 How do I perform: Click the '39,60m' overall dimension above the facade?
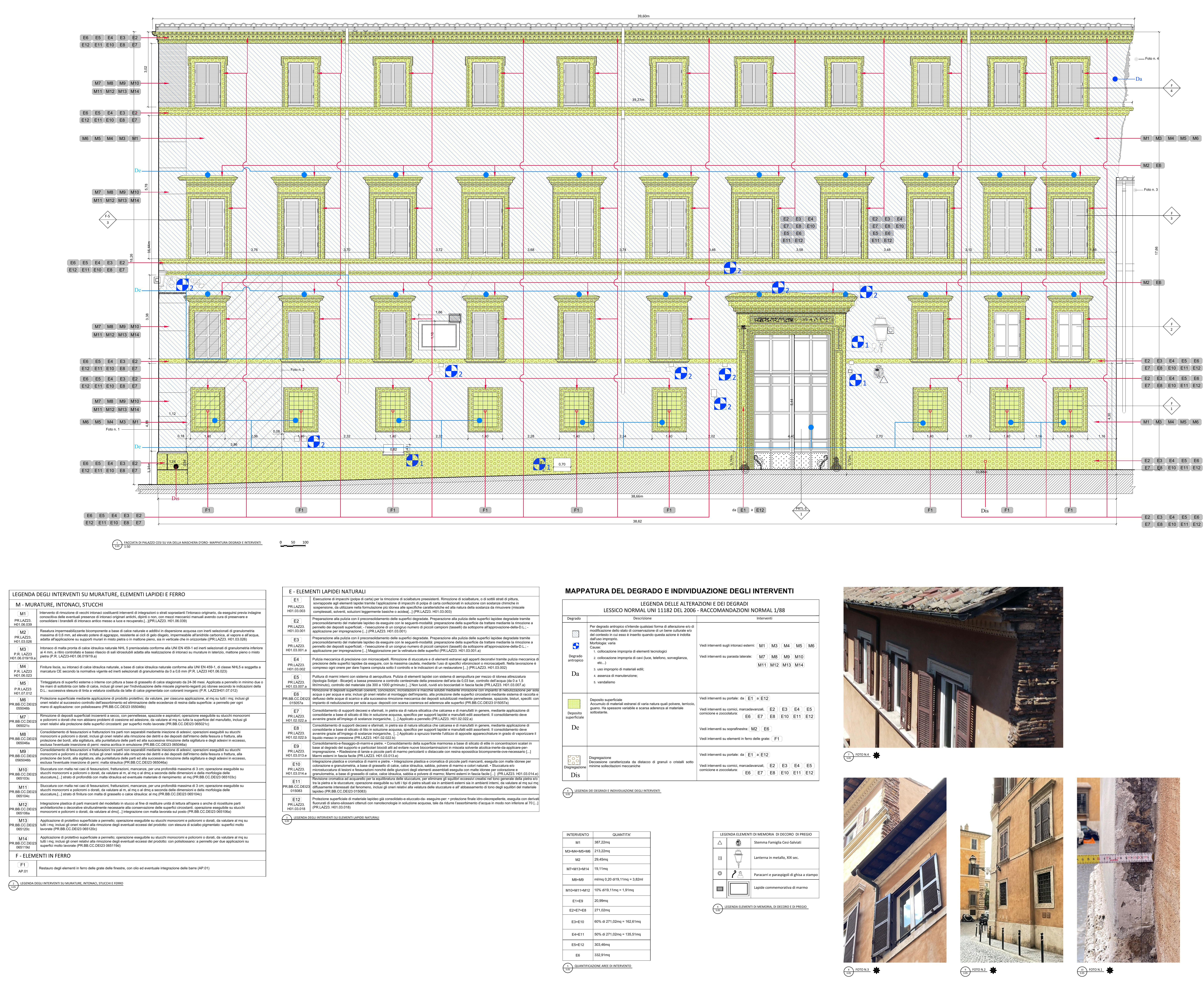[x=643, y=16]
